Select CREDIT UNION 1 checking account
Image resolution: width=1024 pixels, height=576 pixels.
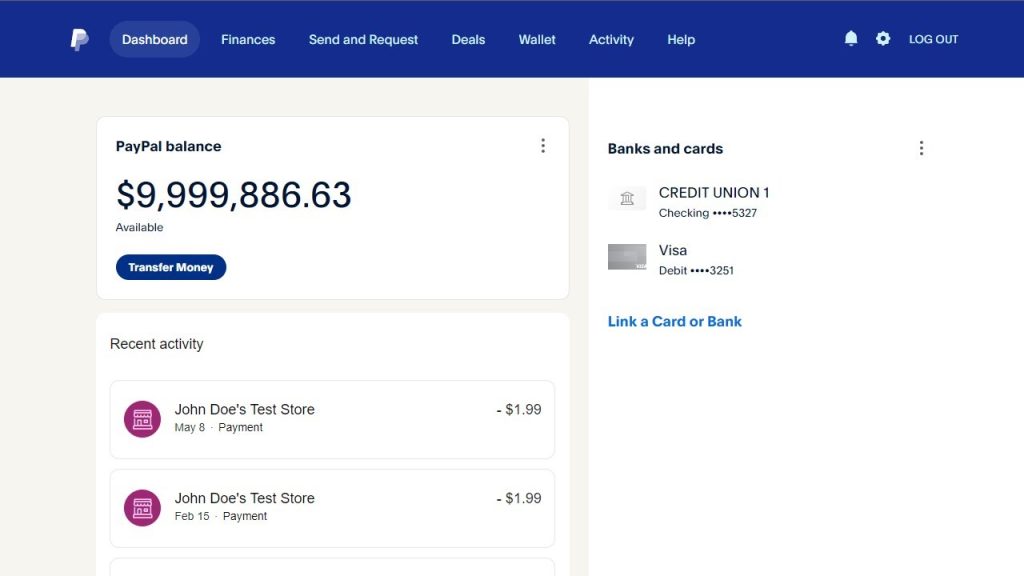714,202
